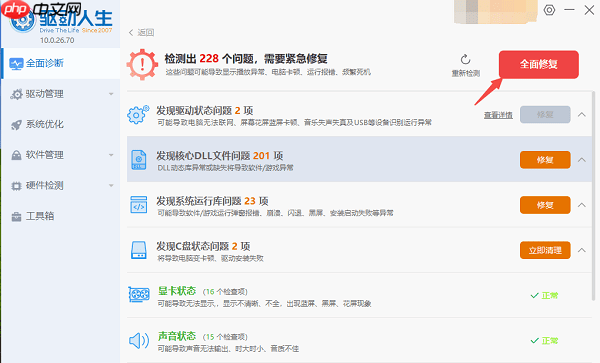
Task: Open the 查看详情 link
Action: [498, 115]
